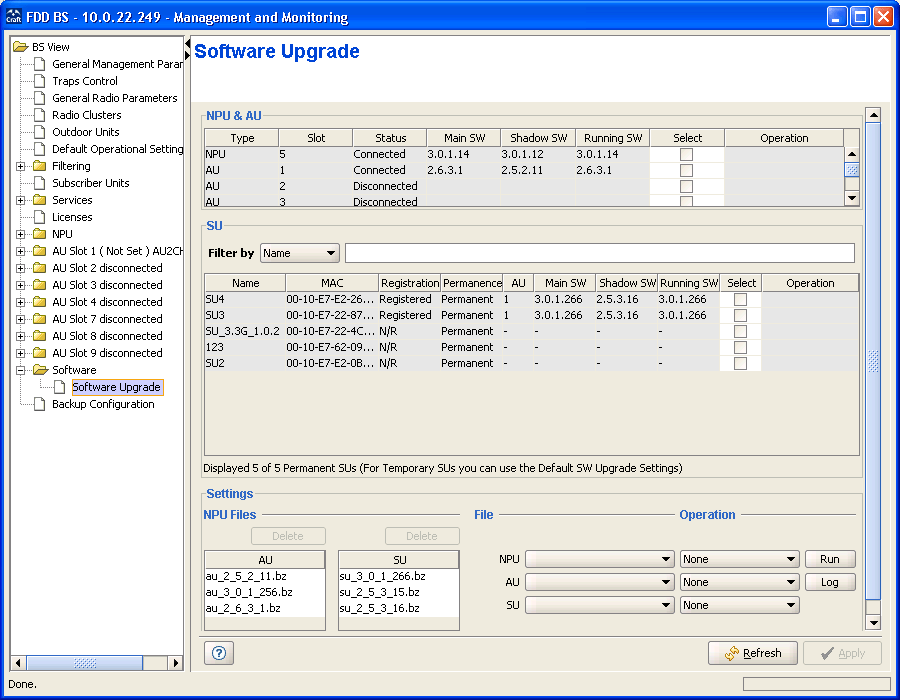The height and width of the screenshot is (700, 900).
Task: Click the help question mark icon
Action: tap(219, 653)
